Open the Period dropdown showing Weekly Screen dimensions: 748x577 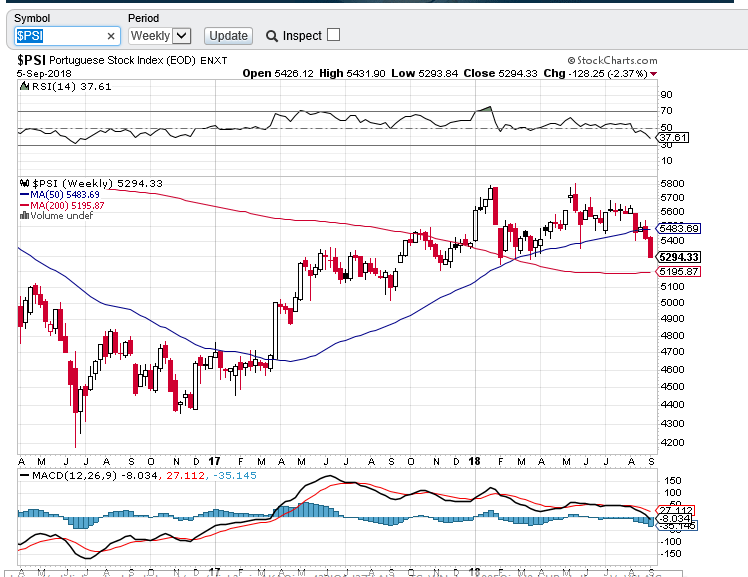(x=159, y=36)
